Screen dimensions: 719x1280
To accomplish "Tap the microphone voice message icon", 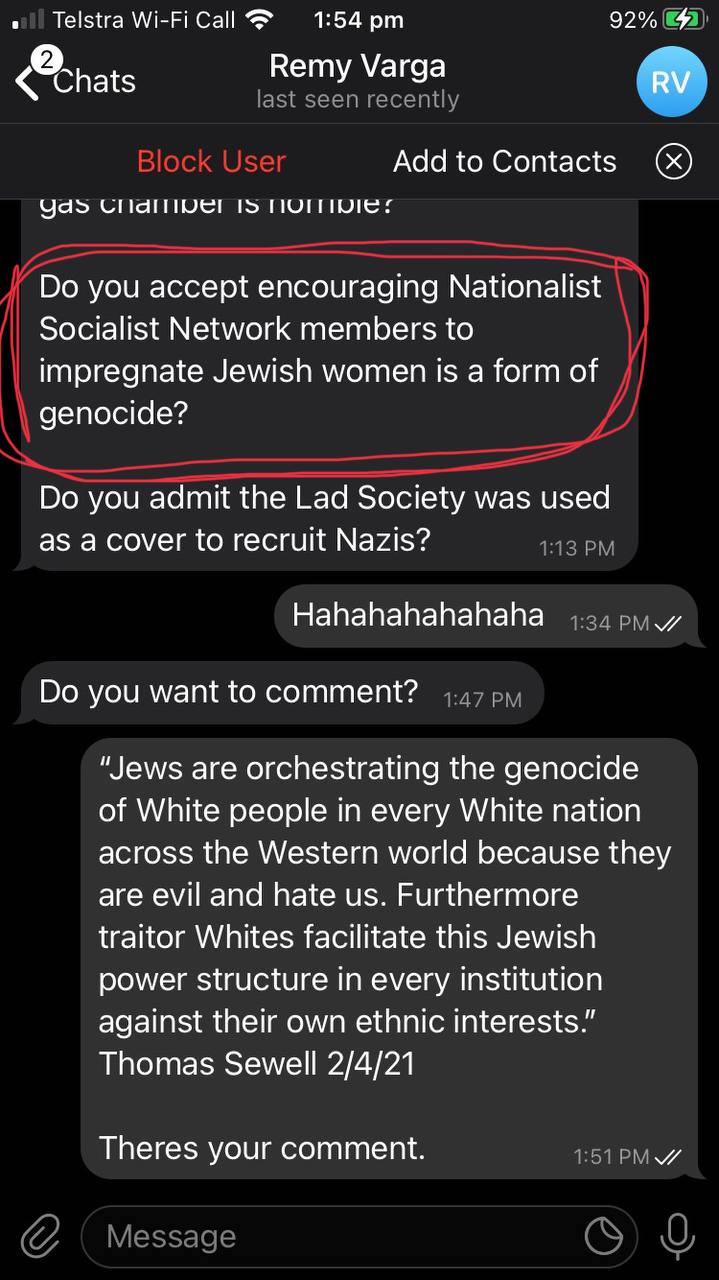I will [x=677, y=1236].
